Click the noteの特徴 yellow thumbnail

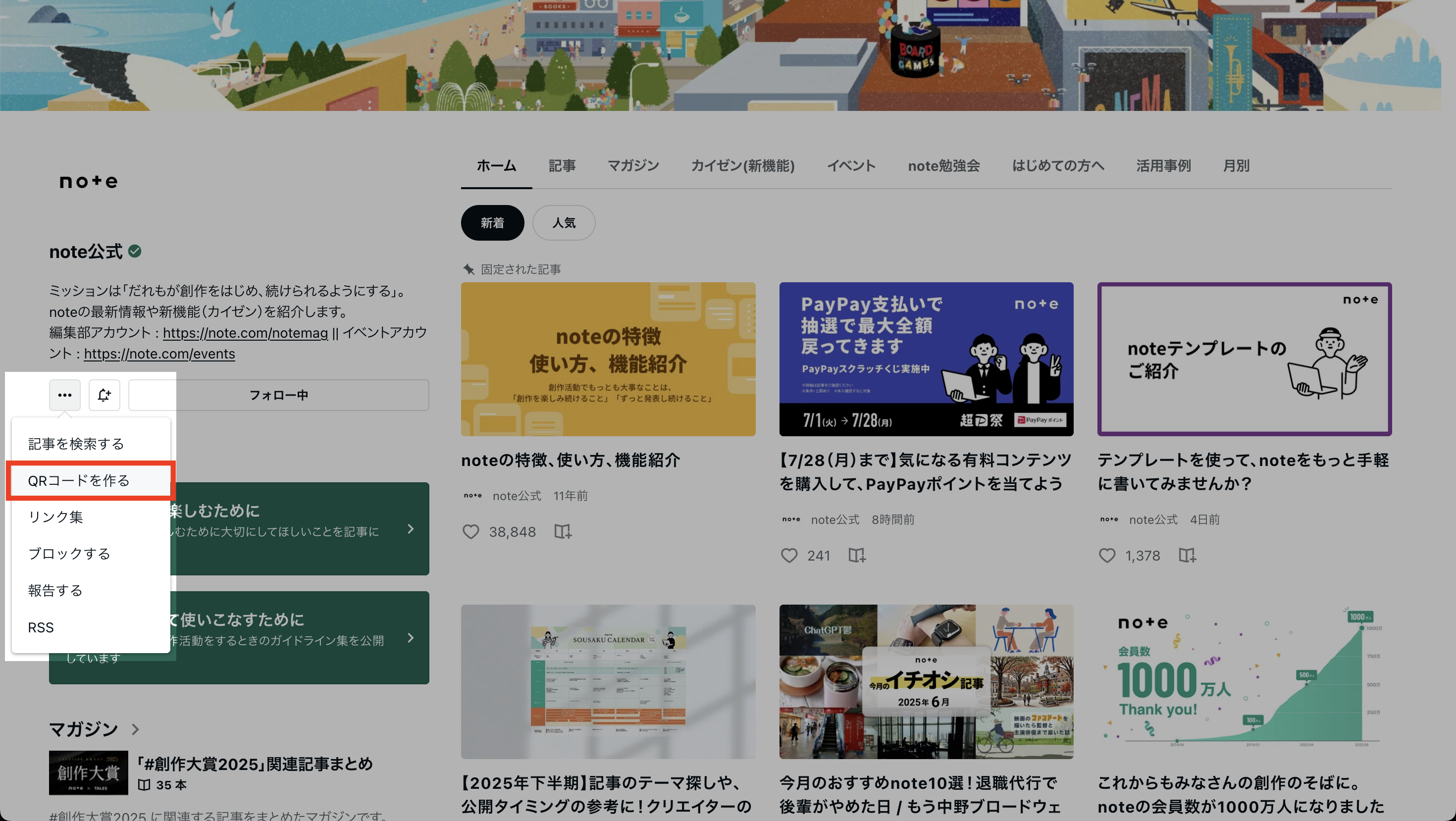point(608,359)
